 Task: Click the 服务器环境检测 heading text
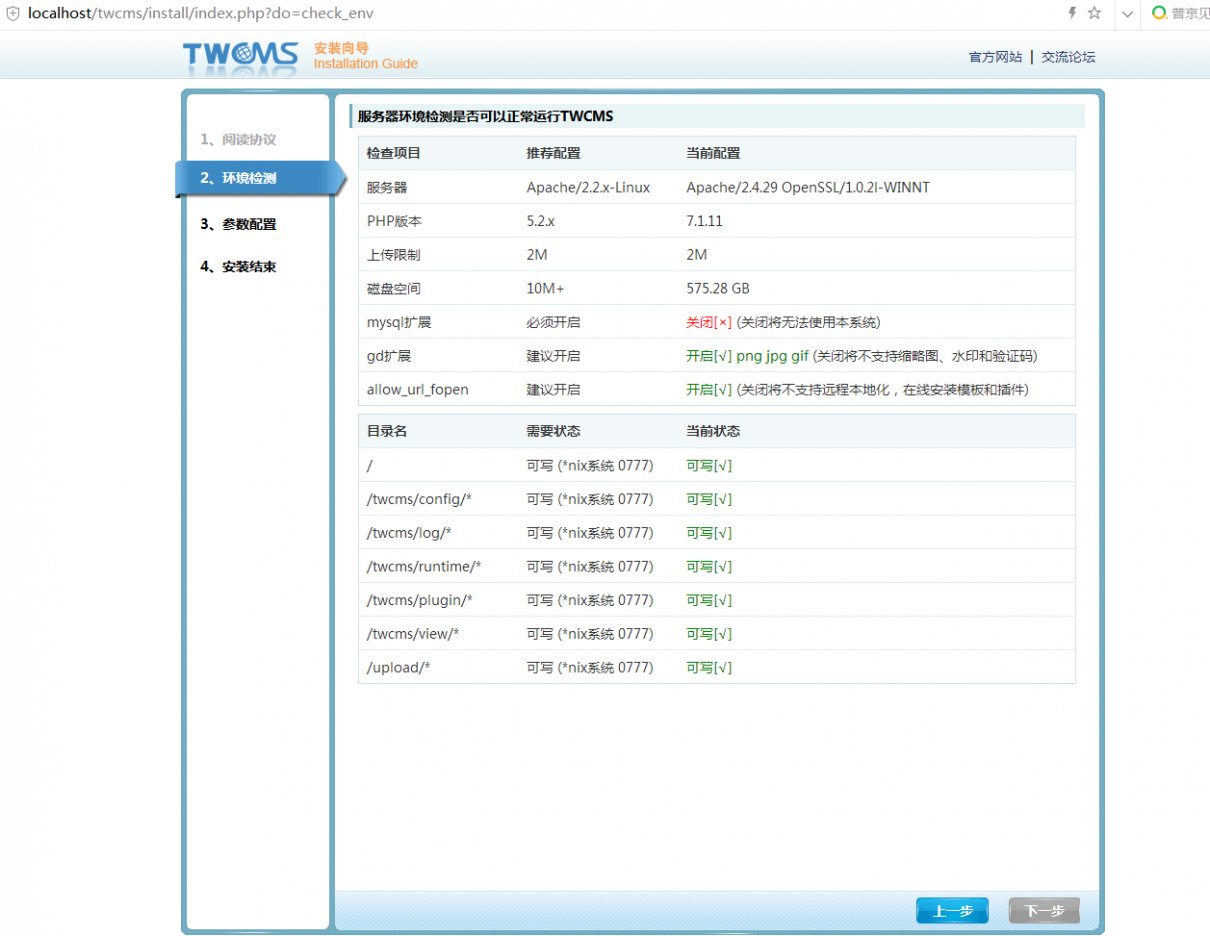click(x=485, y=116)
